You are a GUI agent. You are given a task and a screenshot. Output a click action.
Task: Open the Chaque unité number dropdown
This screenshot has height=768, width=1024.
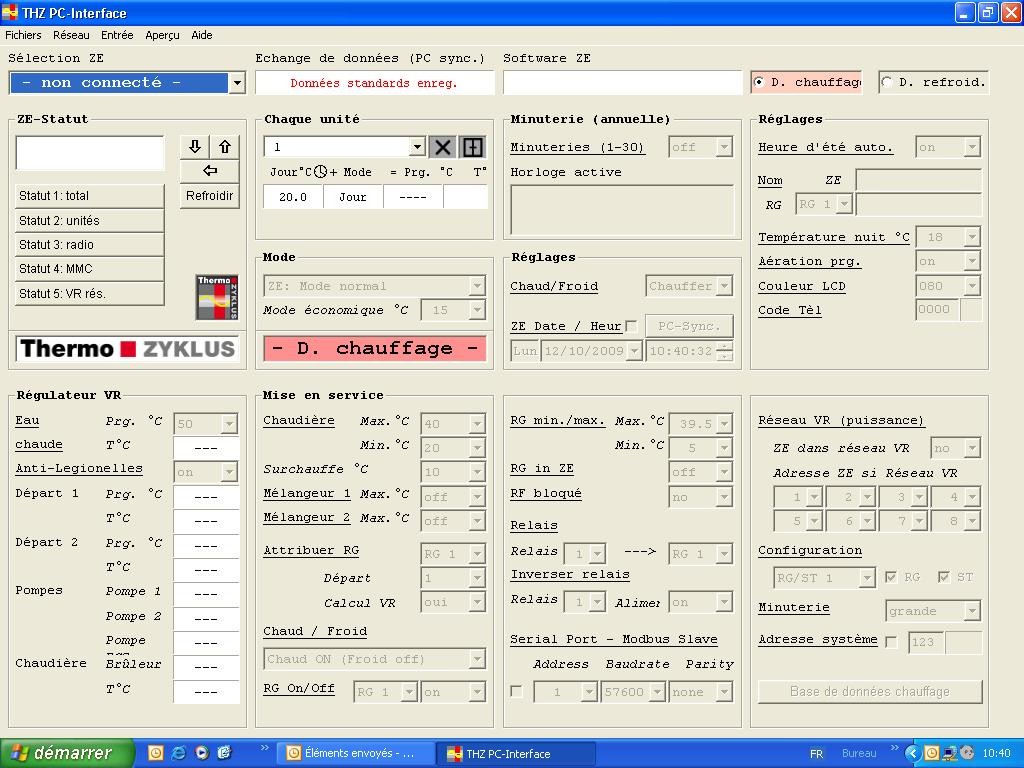pyautogui.click(x=417, y=147)
